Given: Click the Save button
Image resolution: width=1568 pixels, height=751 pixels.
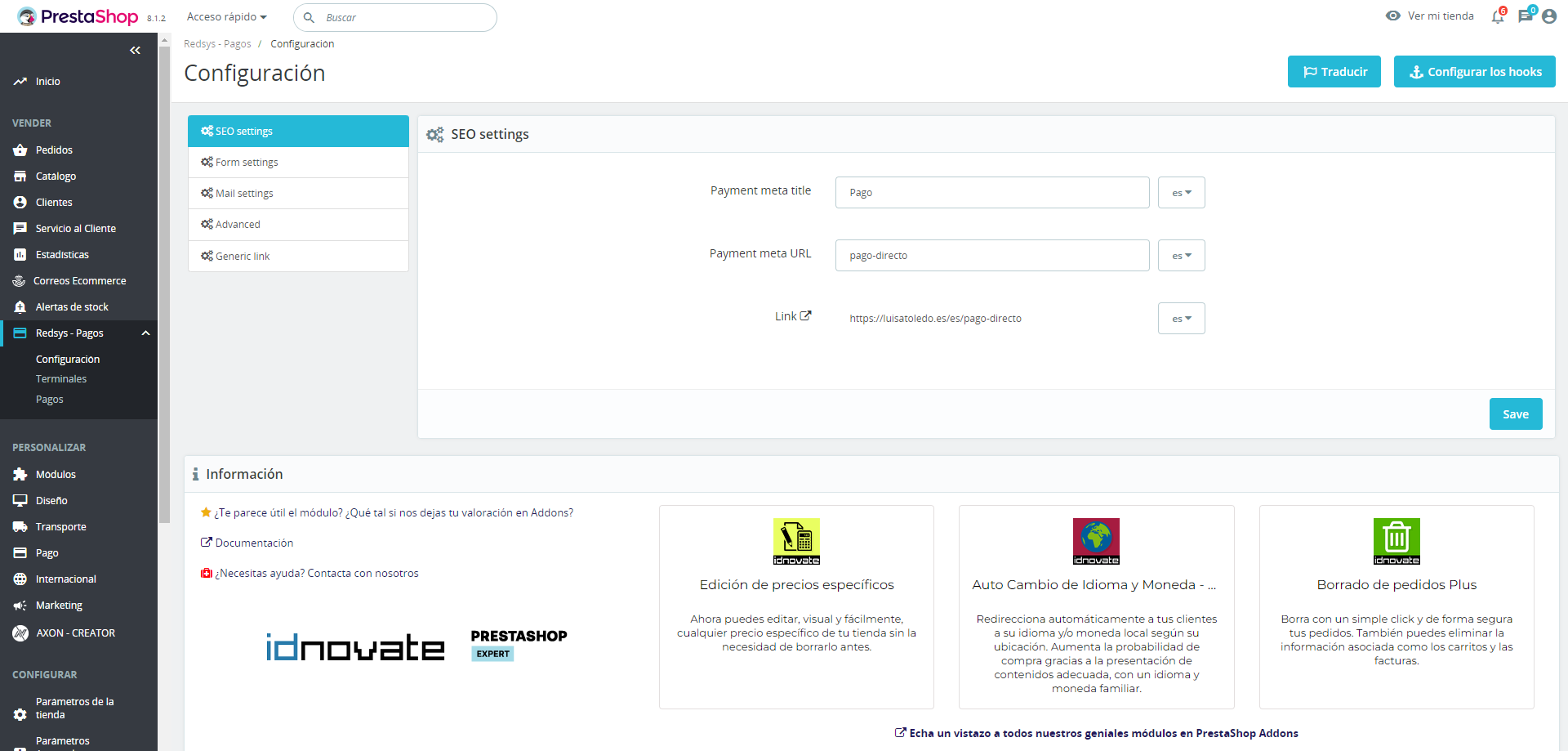Looking at the screenshot, I should click(1516, 414).
